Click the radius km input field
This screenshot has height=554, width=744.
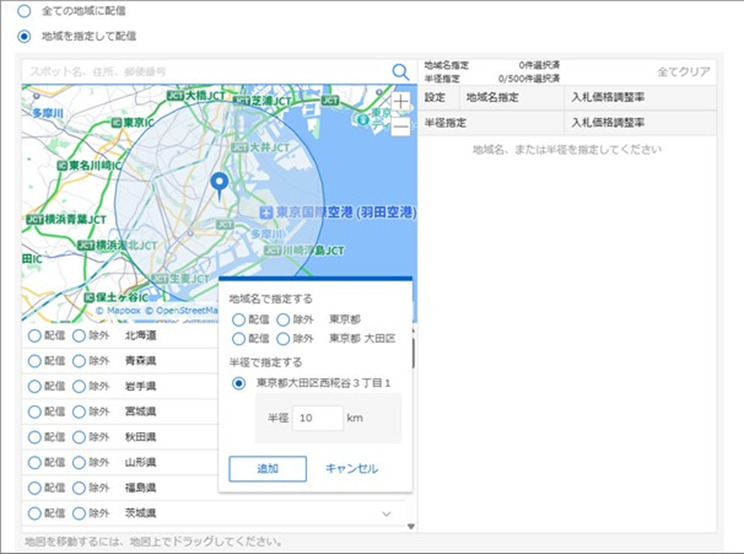point(317,418)
